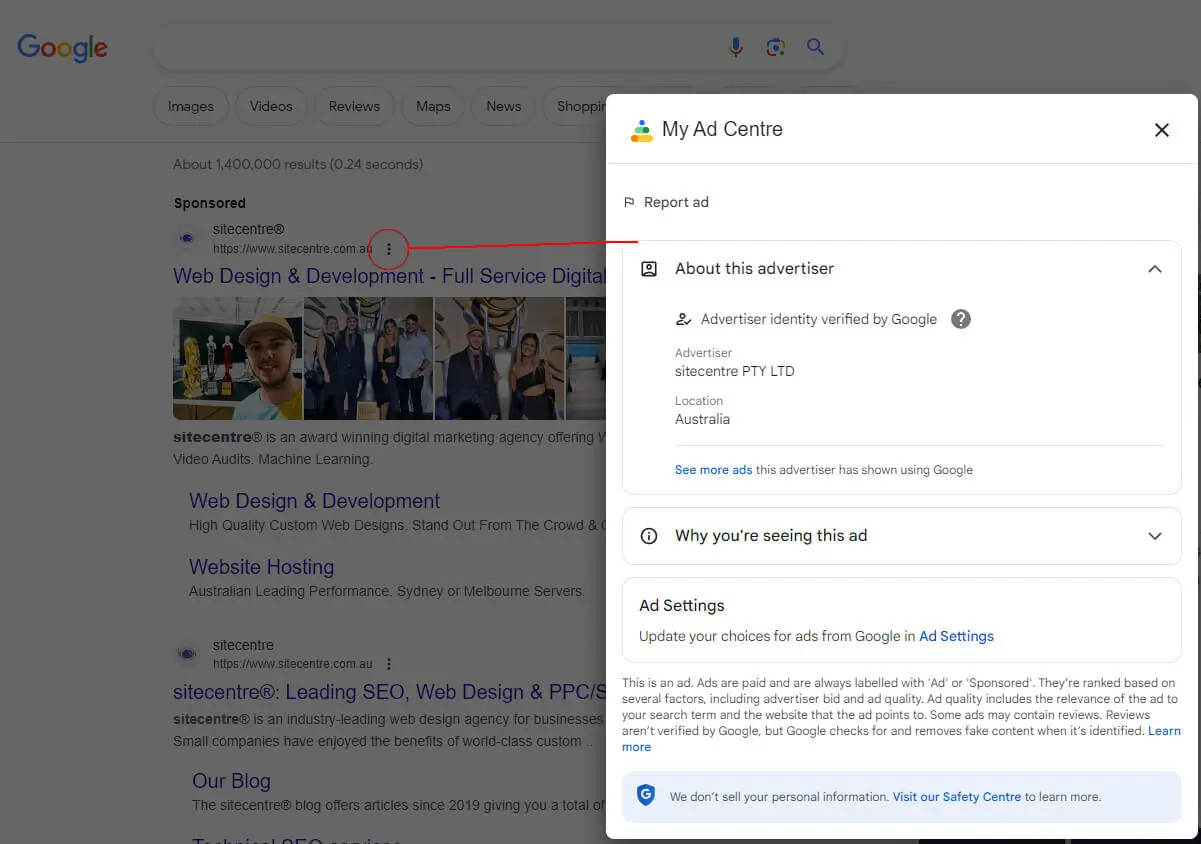
Task: Click the sponsored sitecentre® favicon
Action: (x=187, y=238)
